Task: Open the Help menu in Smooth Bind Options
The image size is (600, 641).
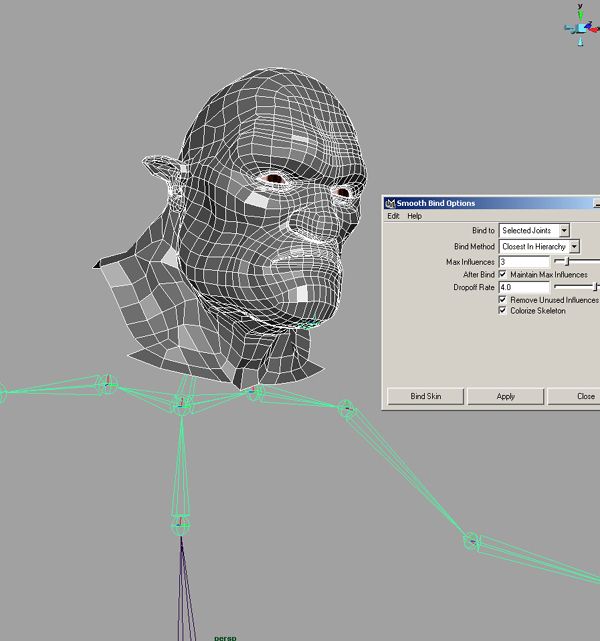Action: coord(414,216)
